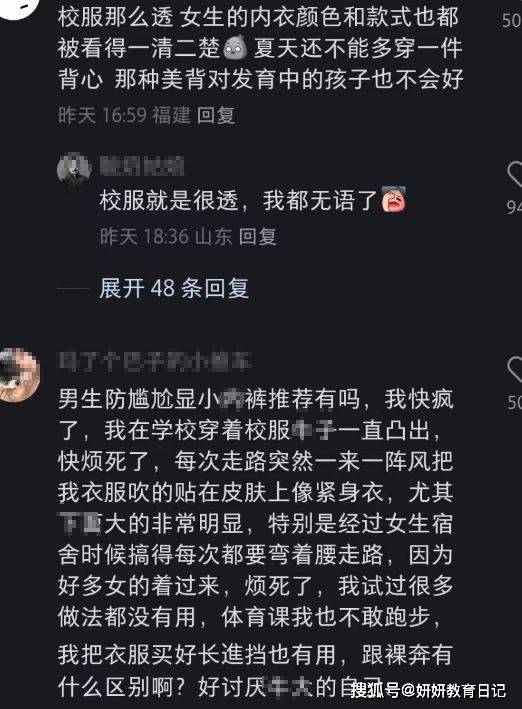
Task: Like the reply saying 校服就是很透
Action: 515,174
